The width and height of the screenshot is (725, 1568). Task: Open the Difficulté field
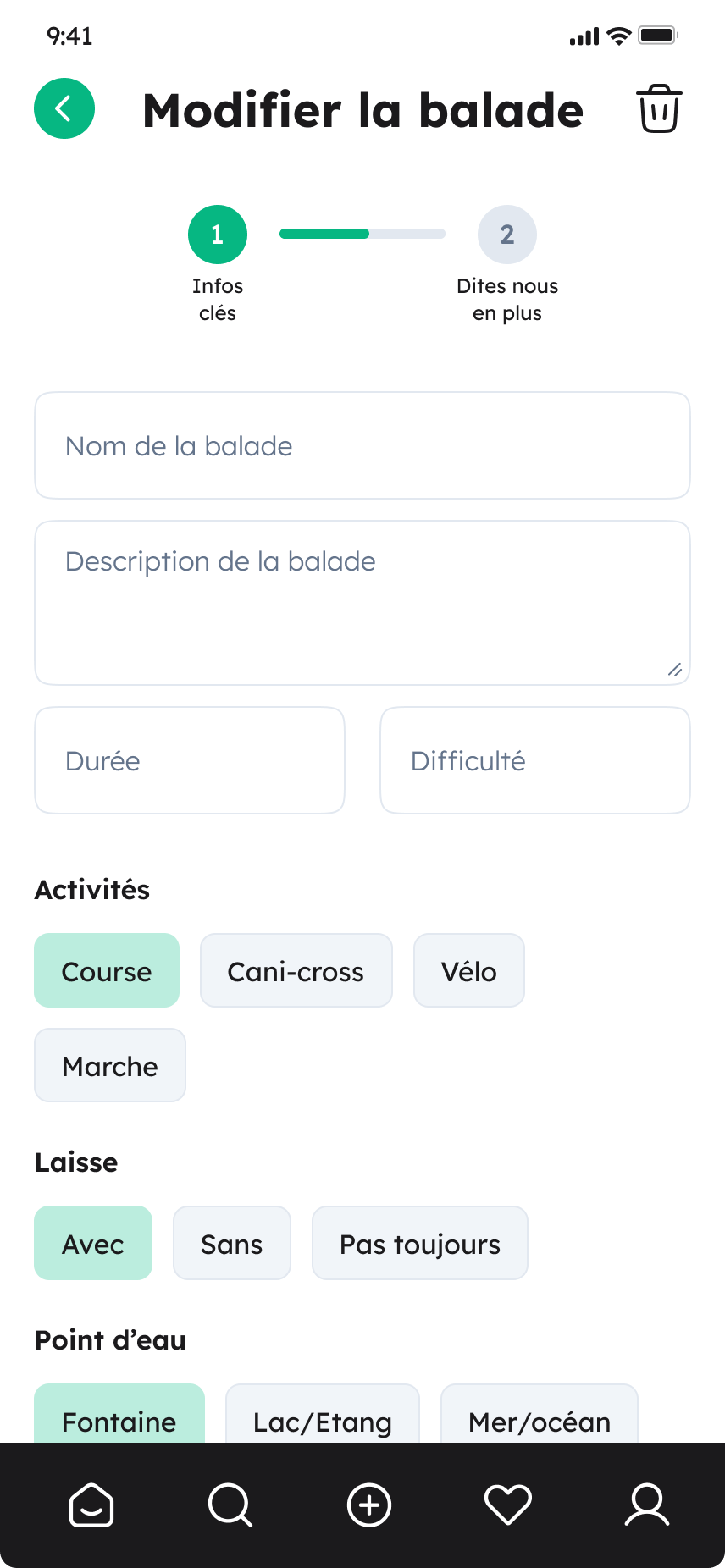tap(535, 760)
